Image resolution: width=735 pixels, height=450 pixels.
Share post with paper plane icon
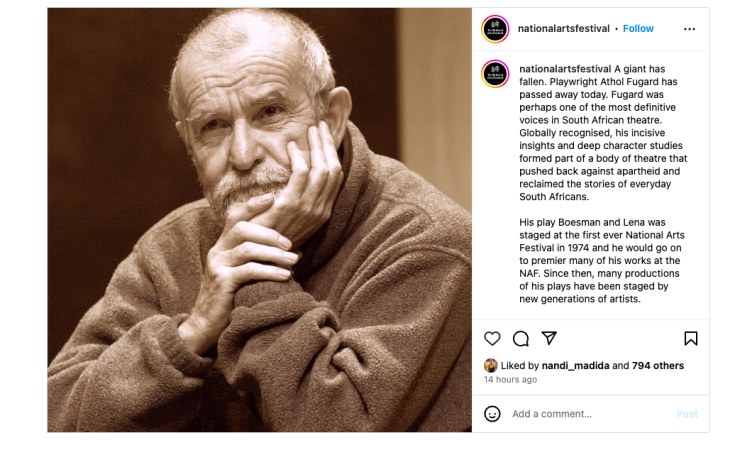click(x=548, y=338)
